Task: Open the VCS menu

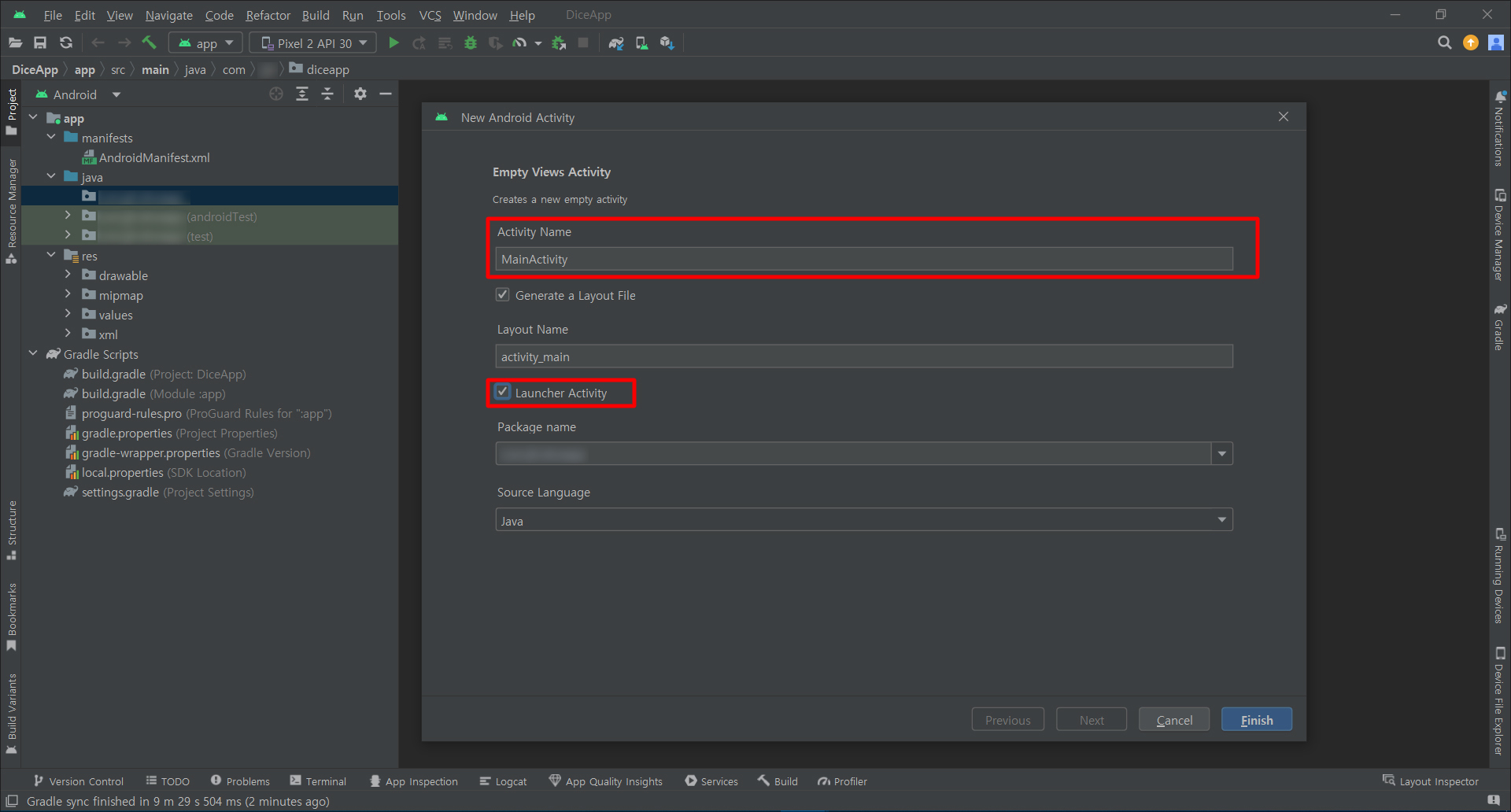Action: tap(430, 15)
